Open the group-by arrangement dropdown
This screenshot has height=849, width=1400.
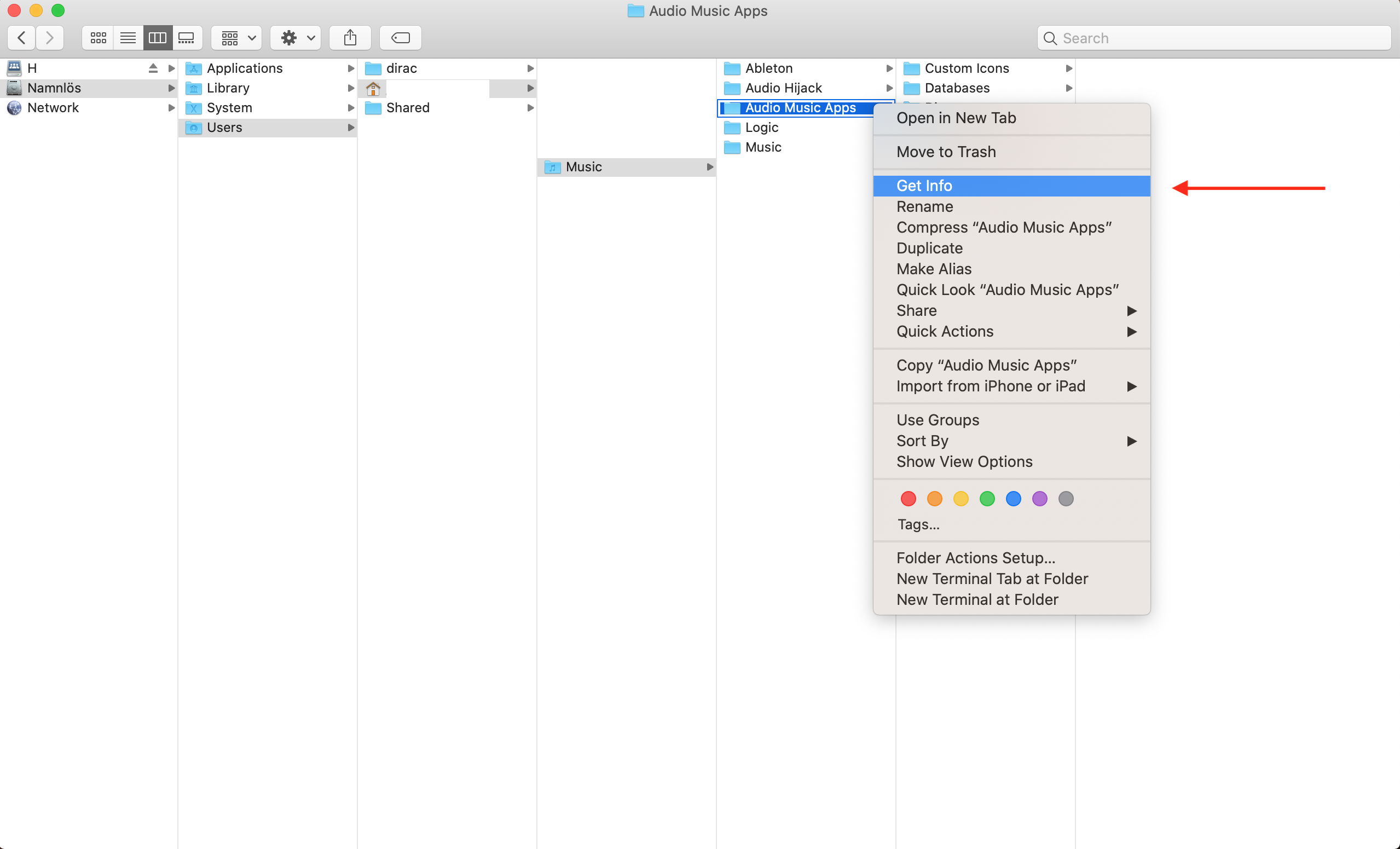[237, 38]
